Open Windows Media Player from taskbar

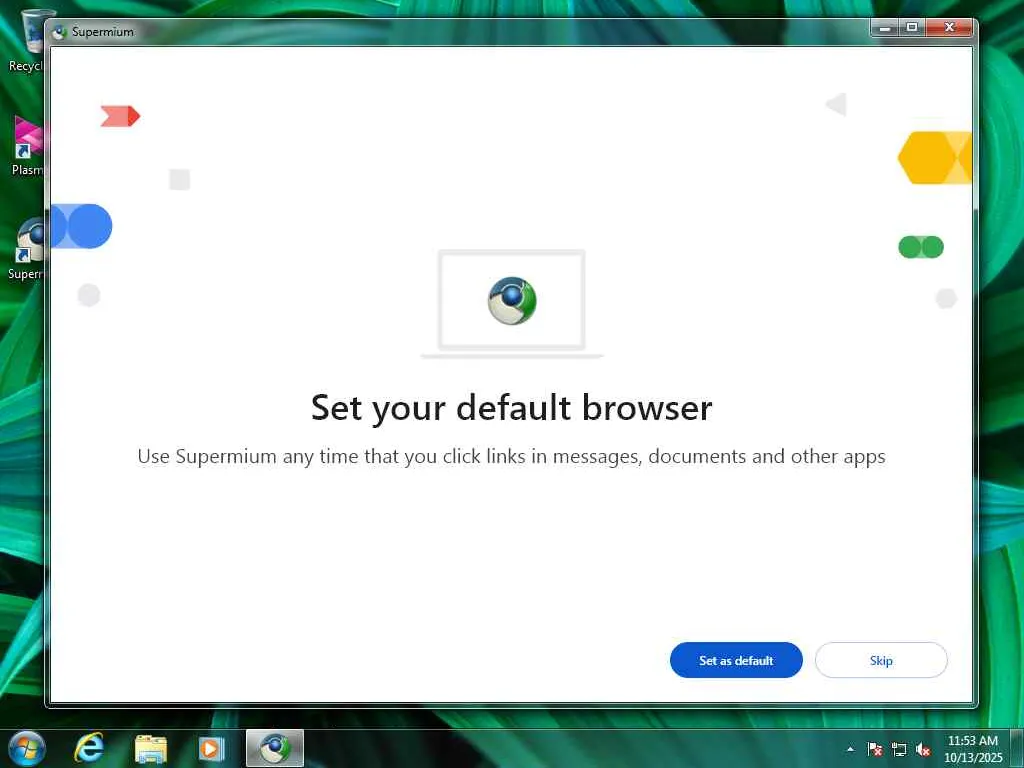tap(210, 749)
